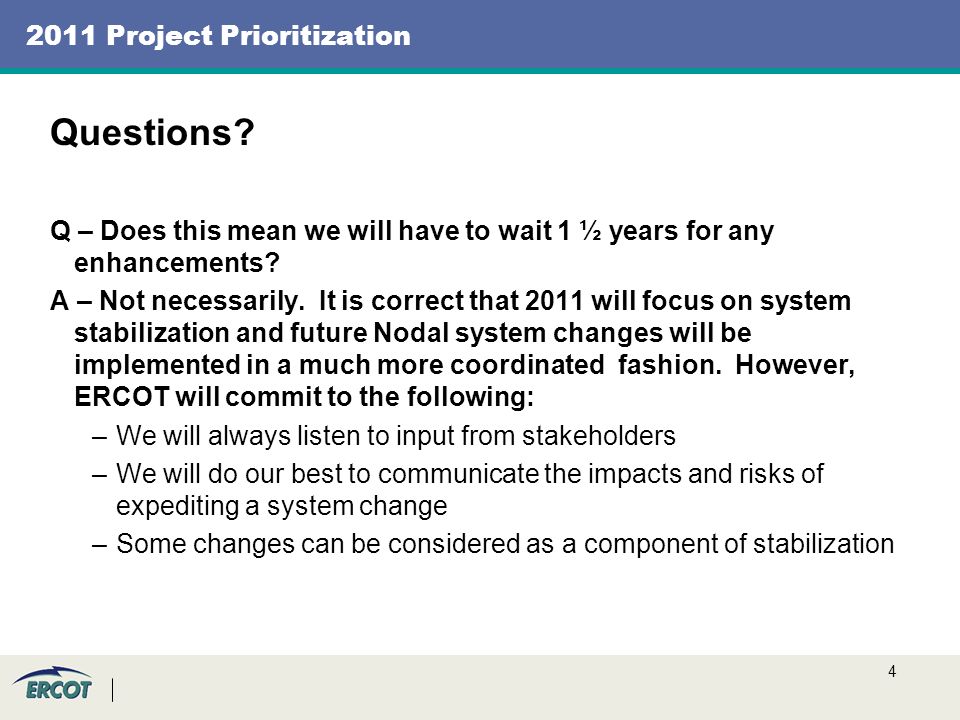
Task: Click the dash before Some changes bullet
Action: (x=99, y=545)
